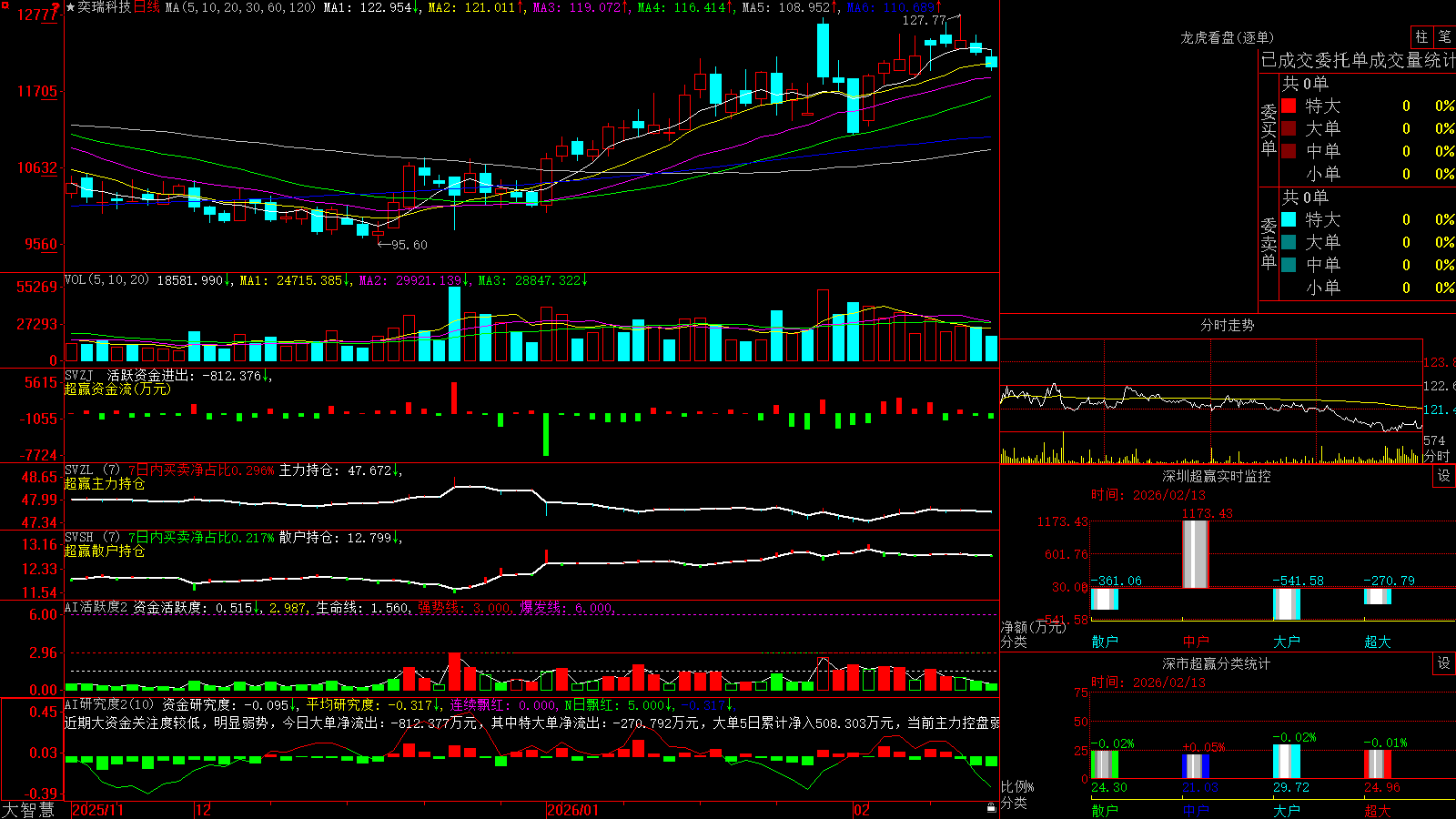Toggle the 日线 period label
The width and height of the screenshot is (1456, 819).
147,7
